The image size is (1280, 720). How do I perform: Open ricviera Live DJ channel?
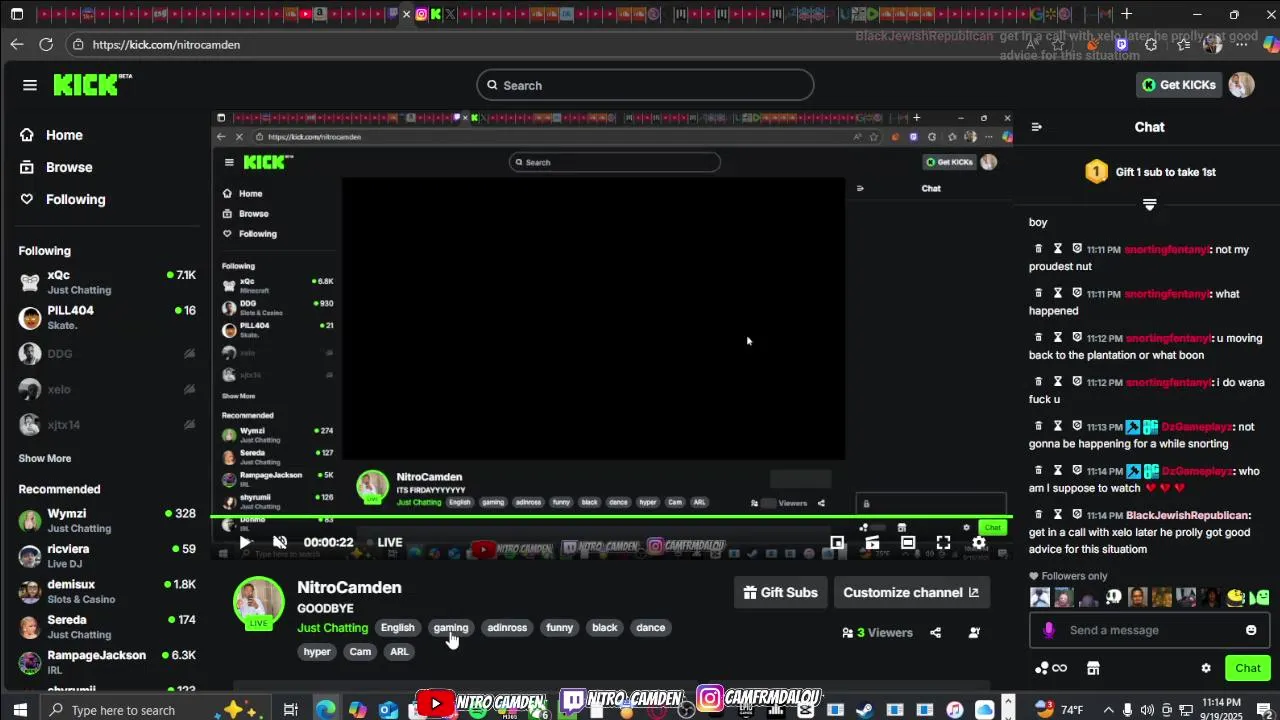(106, 556)
